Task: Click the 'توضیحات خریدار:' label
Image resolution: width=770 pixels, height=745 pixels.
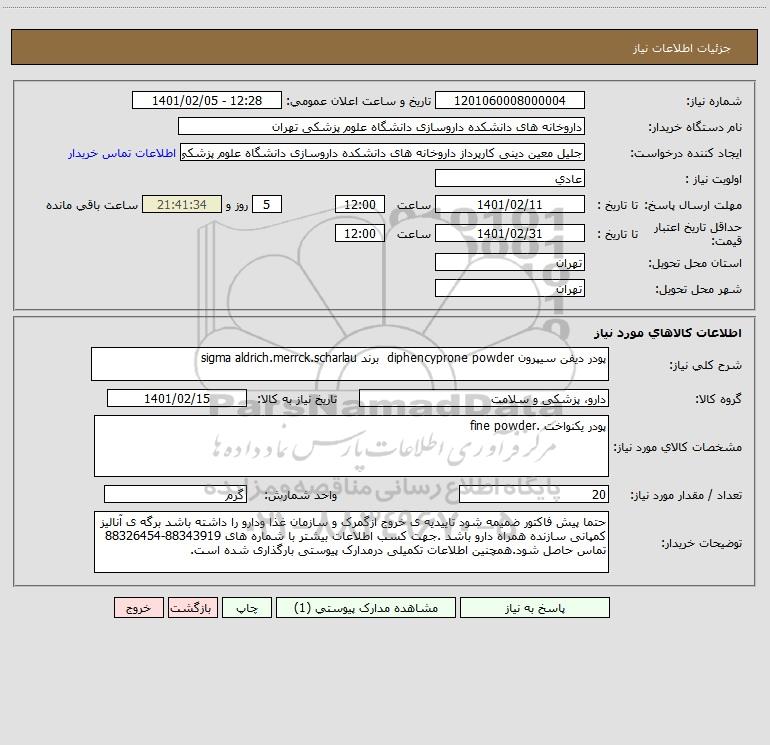Action: tap(702, 543)
